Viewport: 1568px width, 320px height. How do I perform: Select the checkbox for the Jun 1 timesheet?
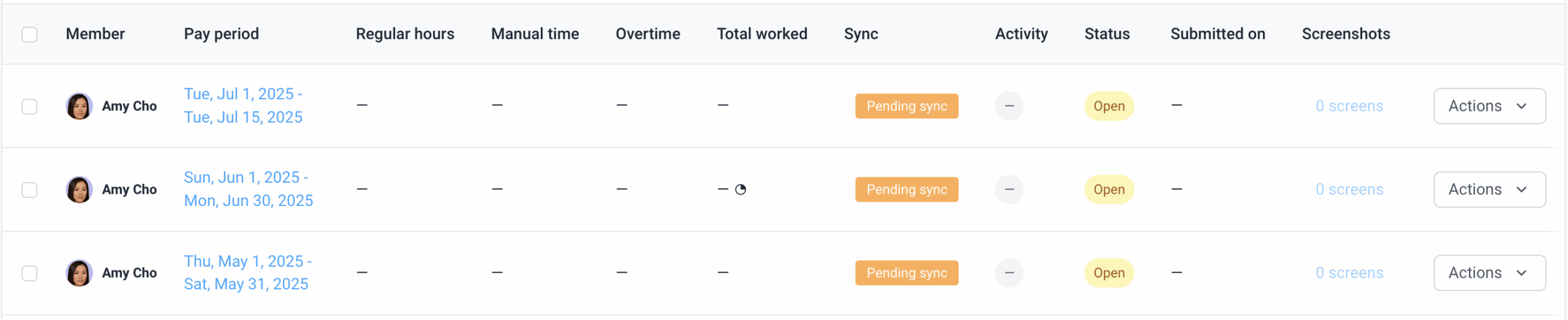pyautogui.click(x=29, y=189)
